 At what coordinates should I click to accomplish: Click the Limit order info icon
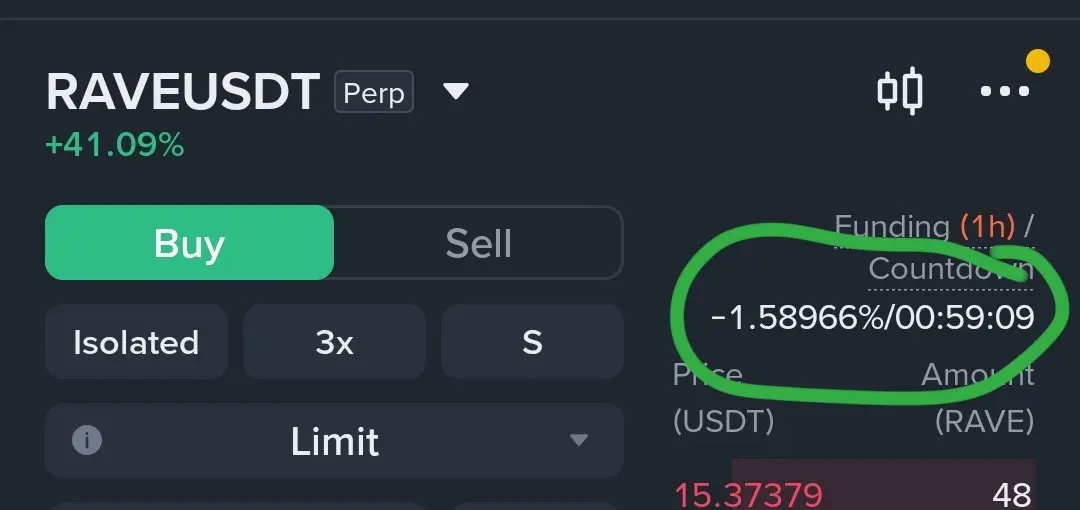tap(87, 440)
